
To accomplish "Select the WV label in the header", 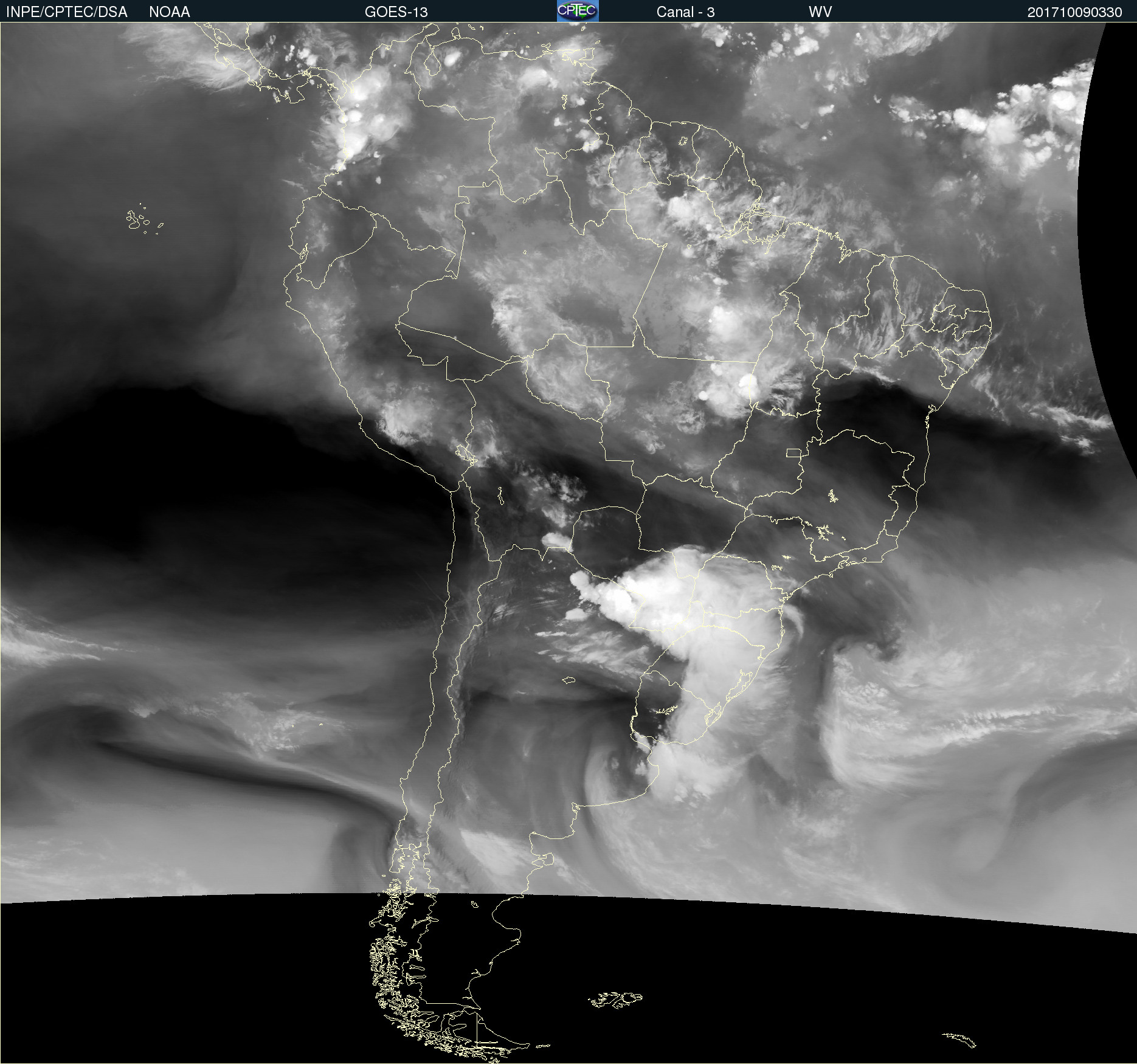I will (820, 12).
